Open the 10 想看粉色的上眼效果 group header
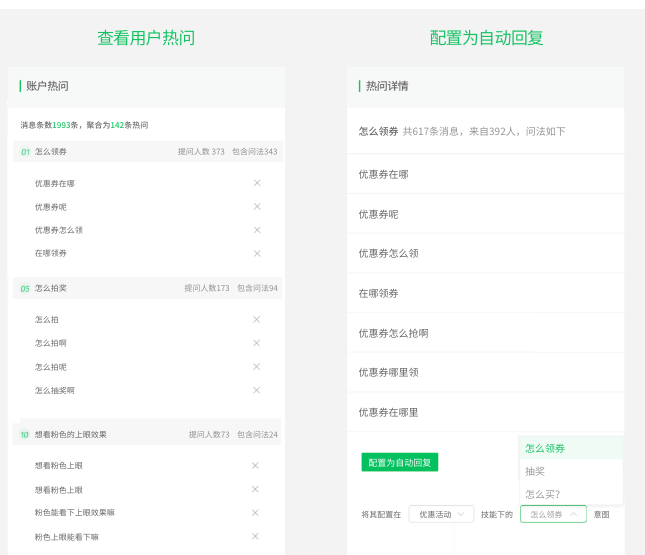This screenshot has height=555, width=645. pyautogui.click(x=148, y=434)
